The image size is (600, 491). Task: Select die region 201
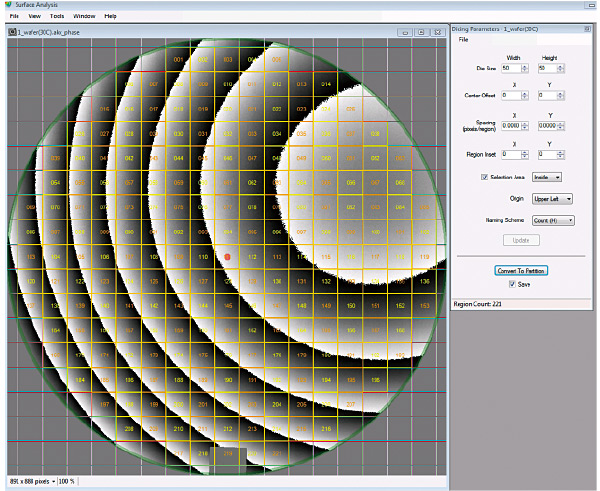pyautogui.click(x=203, y=404)
